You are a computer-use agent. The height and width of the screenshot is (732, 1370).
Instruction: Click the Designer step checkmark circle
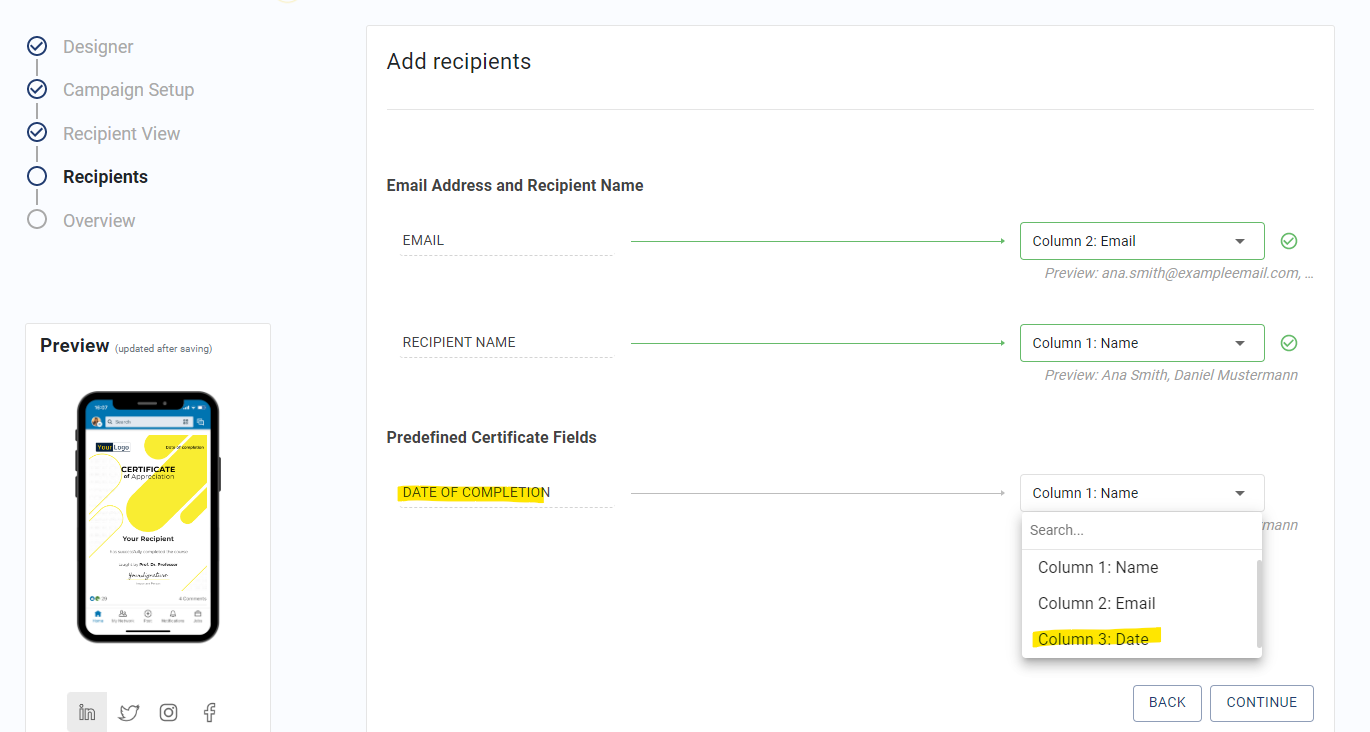coord(37,46)
